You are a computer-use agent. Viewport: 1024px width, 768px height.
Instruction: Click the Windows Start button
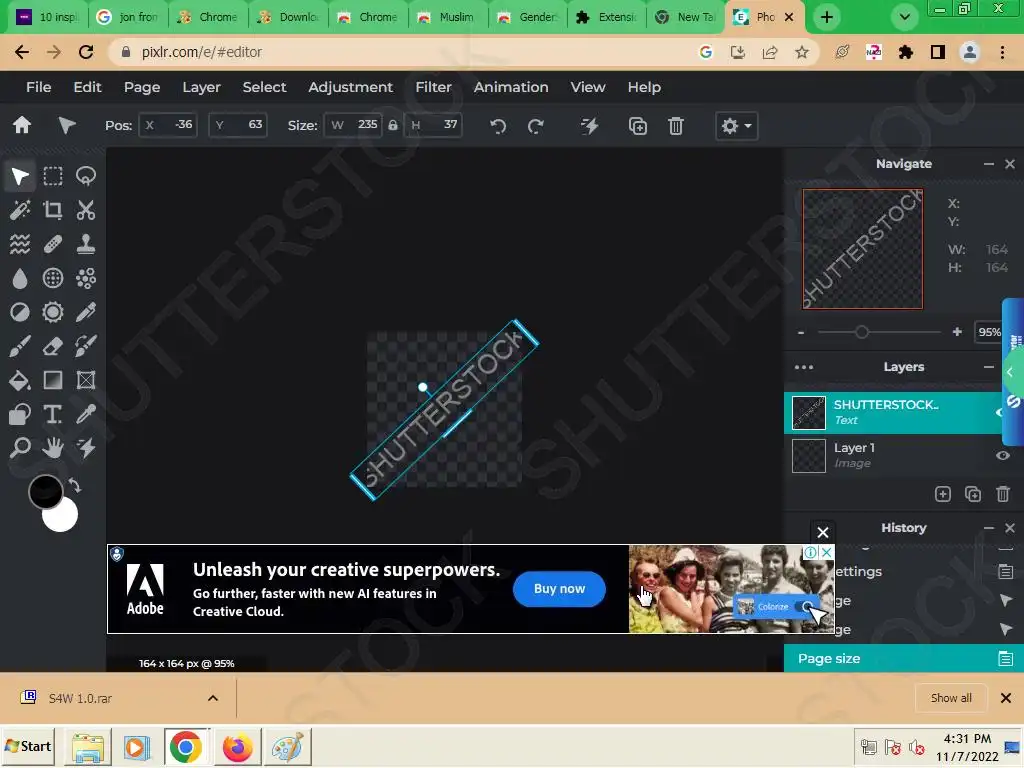[28, 746]
